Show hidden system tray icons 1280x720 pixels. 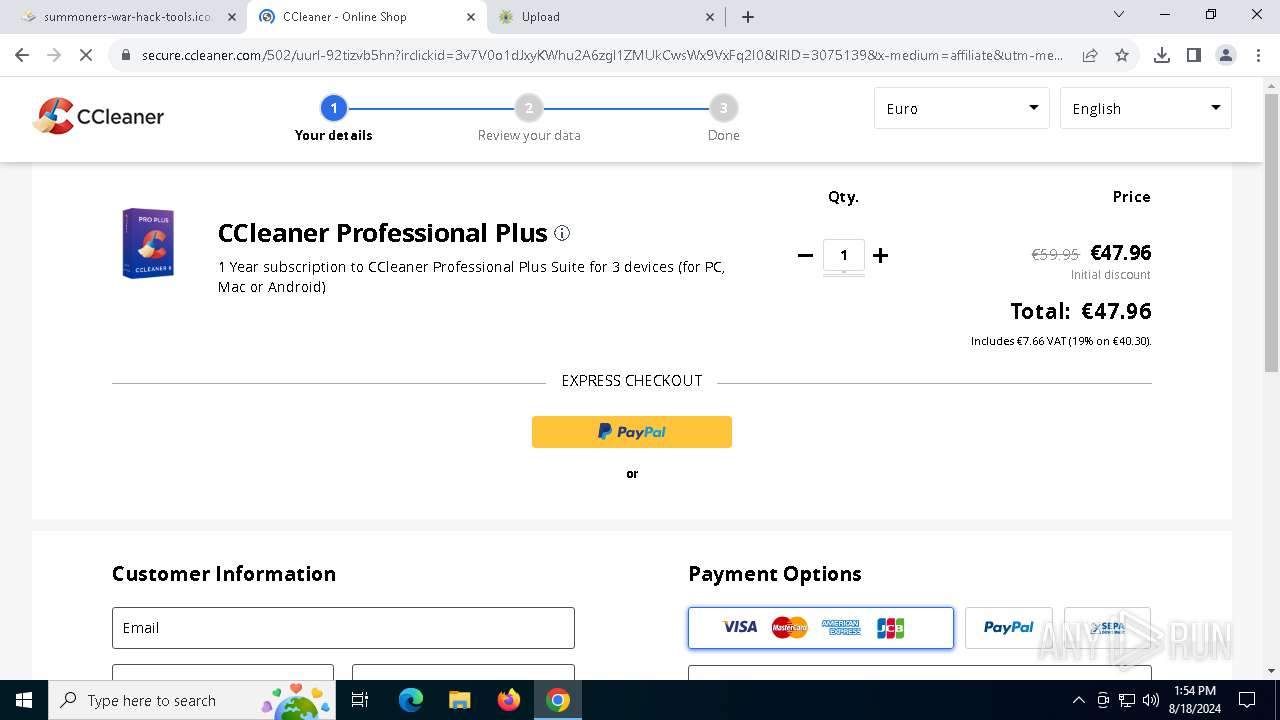click(1078, 700)
